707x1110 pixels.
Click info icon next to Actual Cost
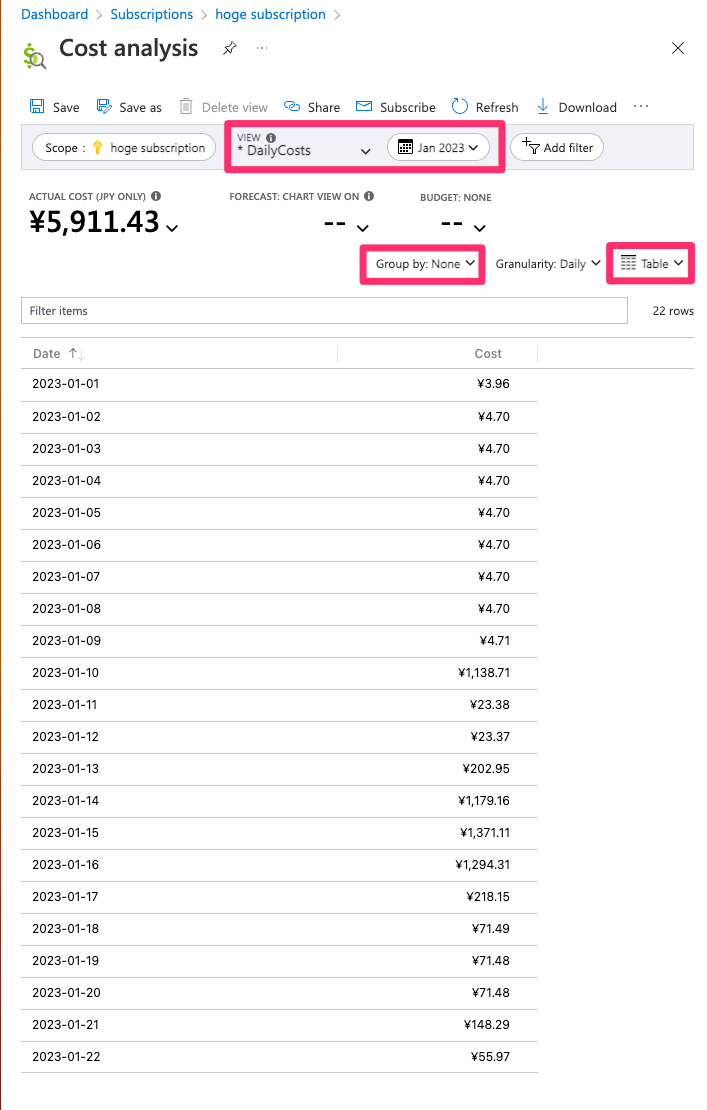click(x=156, y=197)
